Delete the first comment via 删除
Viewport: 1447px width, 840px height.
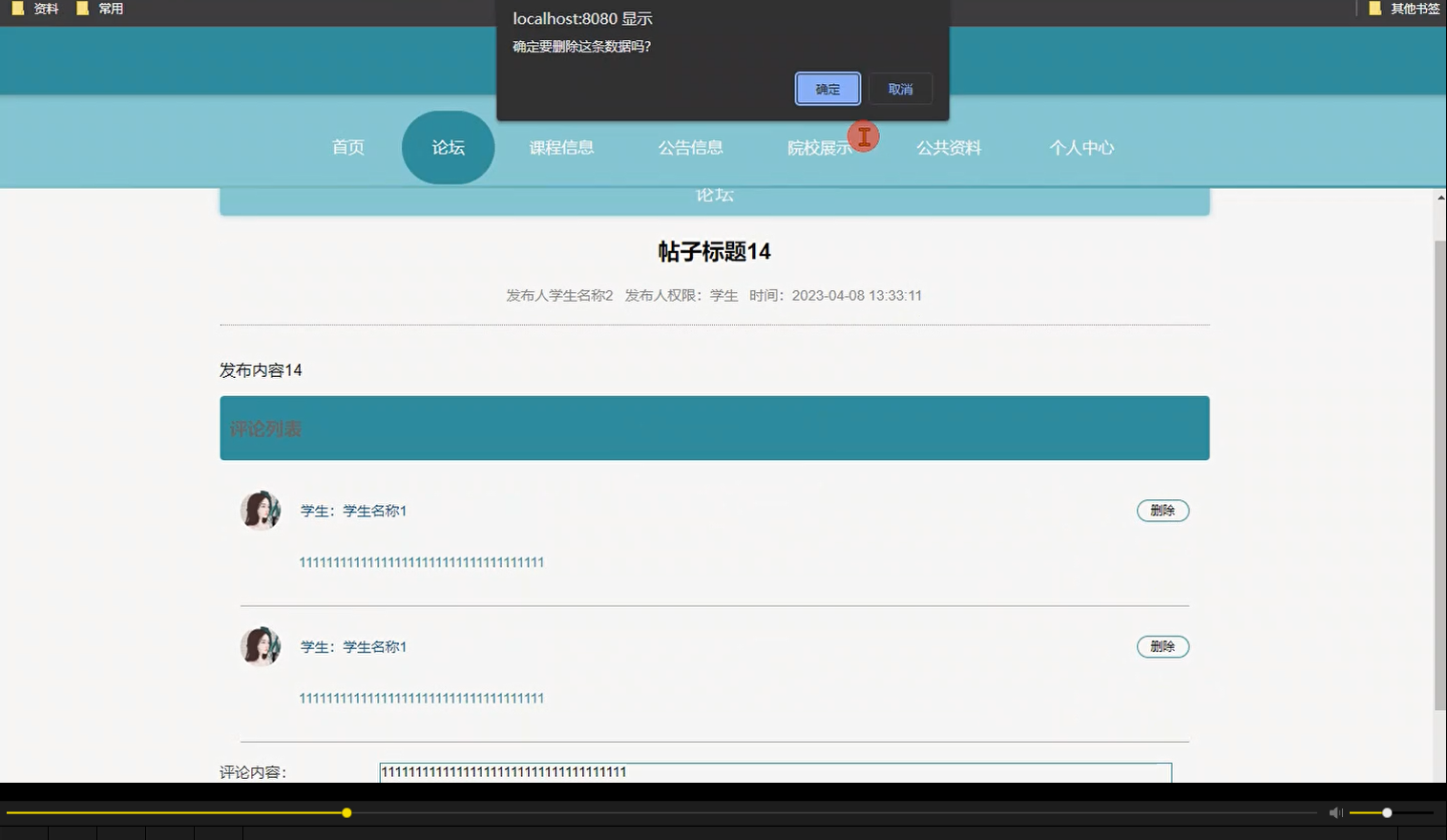(1163, 511)
